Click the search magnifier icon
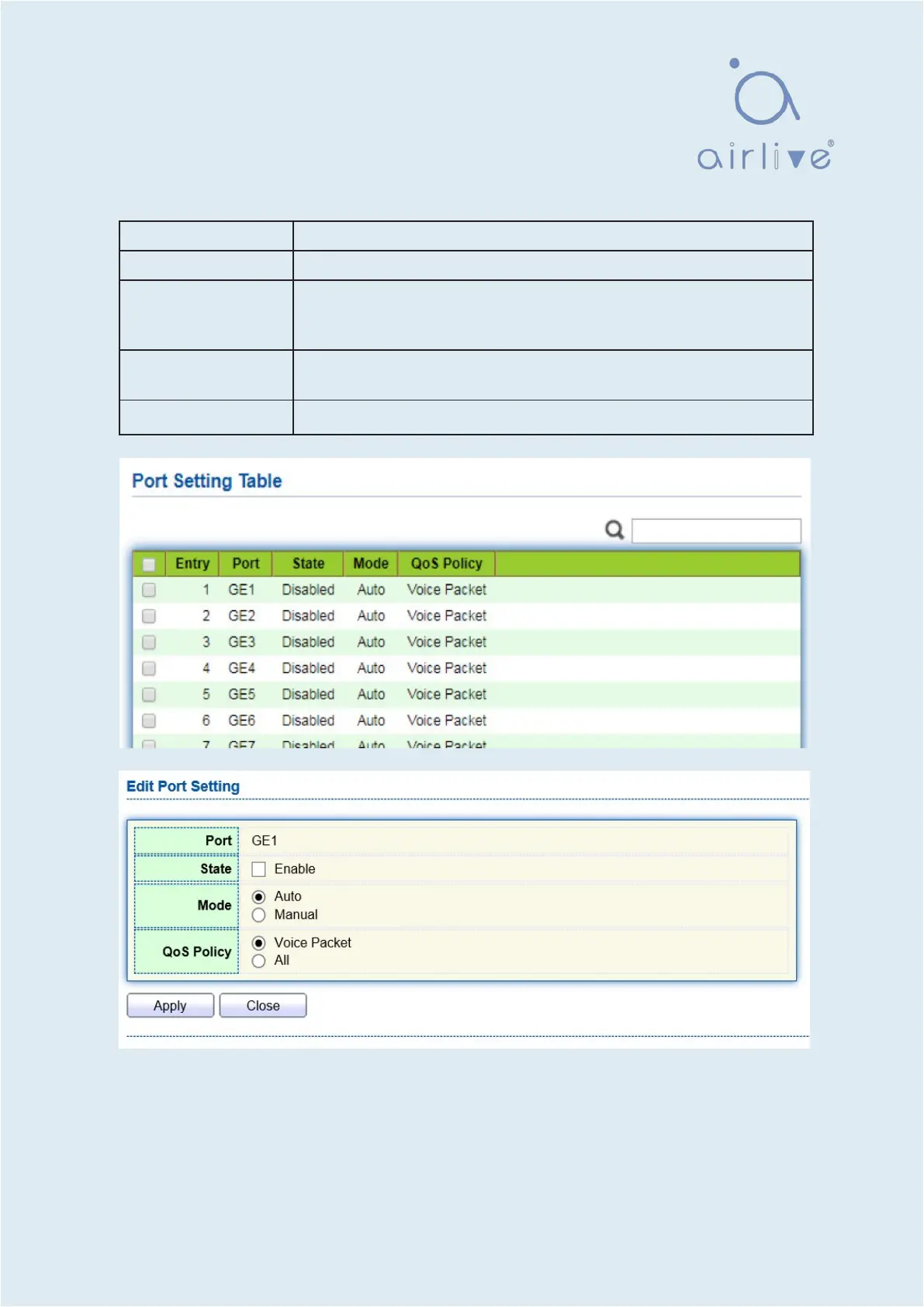 [x=614, y=530]
